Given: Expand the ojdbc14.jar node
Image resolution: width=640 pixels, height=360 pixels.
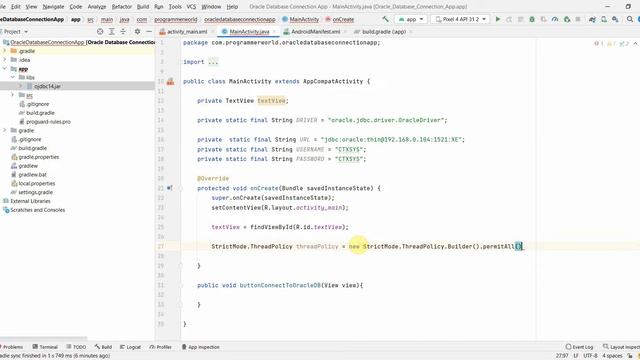Looking at the screenshot, I should point(20,86).
